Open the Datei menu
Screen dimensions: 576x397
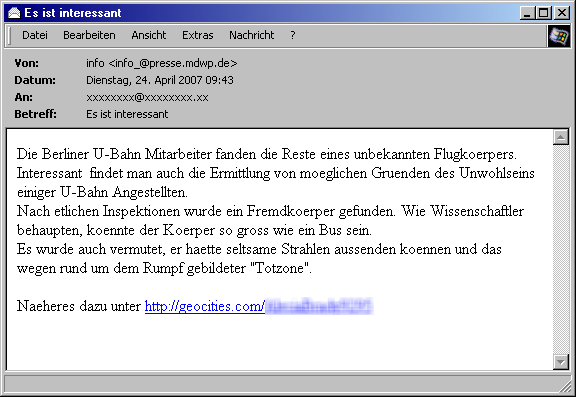click(x=35, y=35)
